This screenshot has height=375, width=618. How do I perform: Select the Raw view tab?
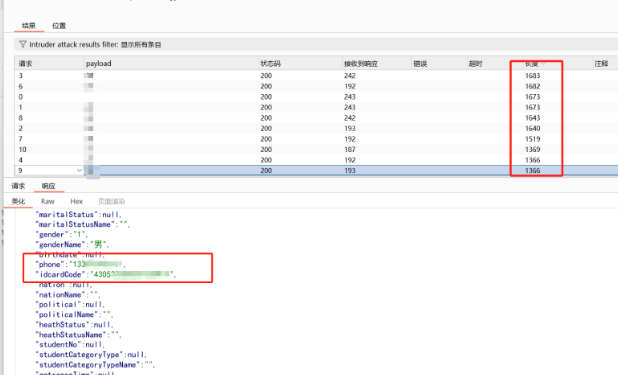pyautogui.click(x=47, y=201)
